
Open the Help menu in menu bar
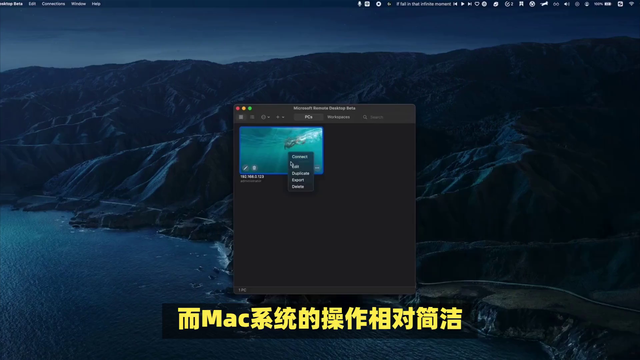[x=96, y=4]
